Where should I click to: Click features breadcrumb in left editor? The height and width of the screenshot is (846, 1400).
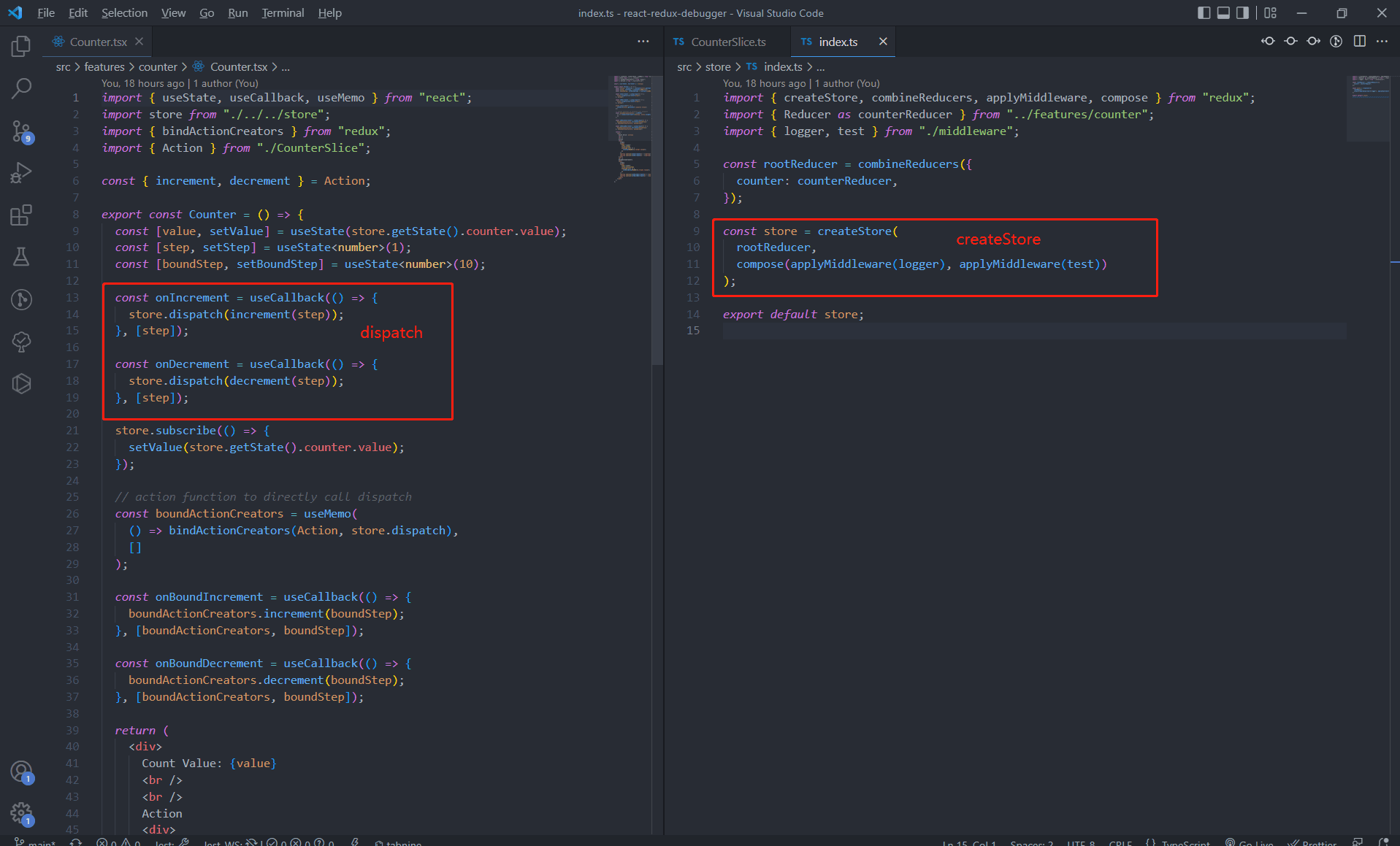point(104,66)
